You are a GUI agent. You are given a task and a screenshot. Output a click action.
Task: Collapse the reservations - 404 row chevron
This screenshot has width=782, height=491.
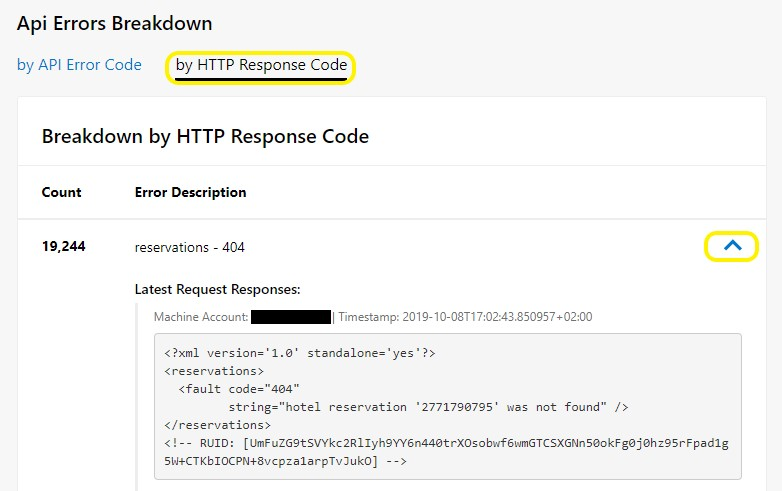coord(732,245)
